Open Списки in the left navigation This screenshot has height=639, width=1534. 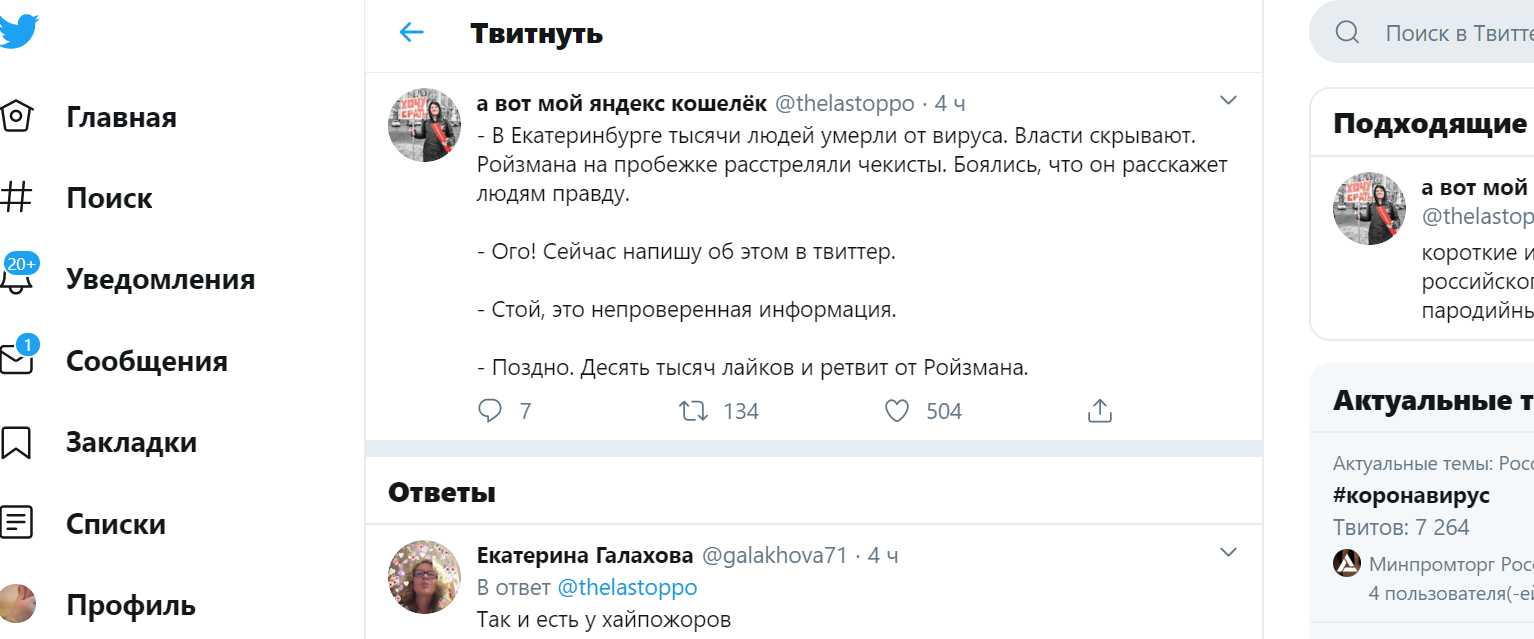(x=116, y=524)
